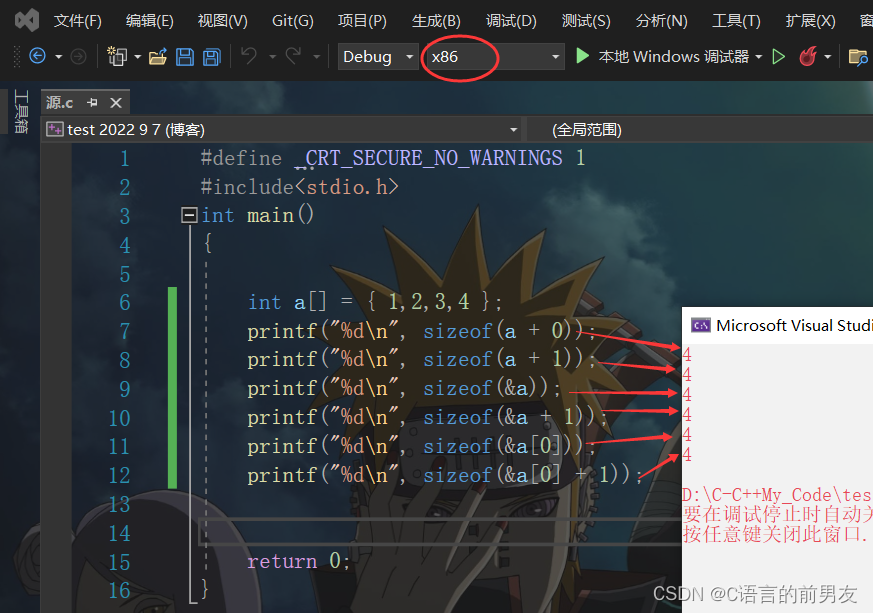873x613 pixels.
Task: Click the toolbar drag handle grip
Action: (17, 57)
